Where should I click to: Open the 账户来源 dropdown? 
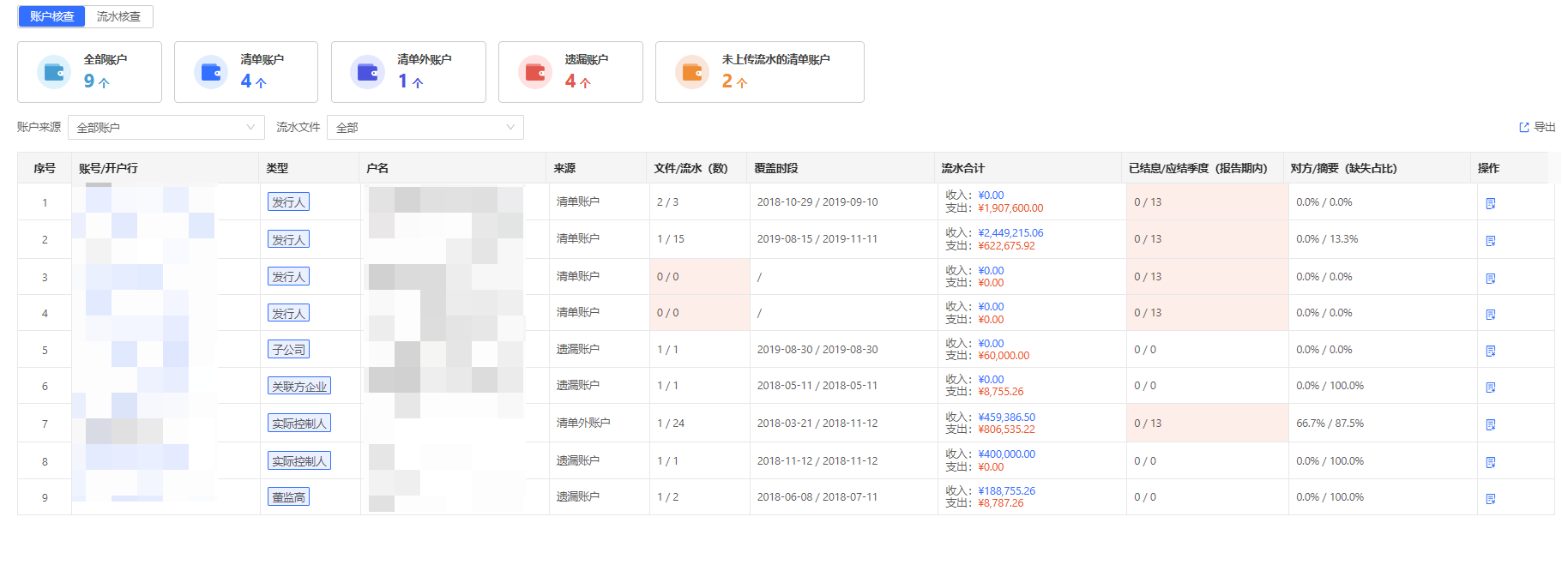point(166,128)
